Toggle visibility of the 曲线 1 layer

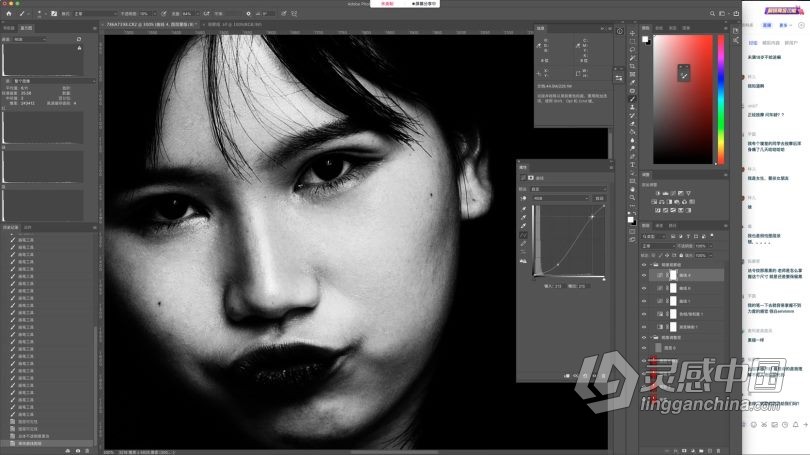coord(644,301)
